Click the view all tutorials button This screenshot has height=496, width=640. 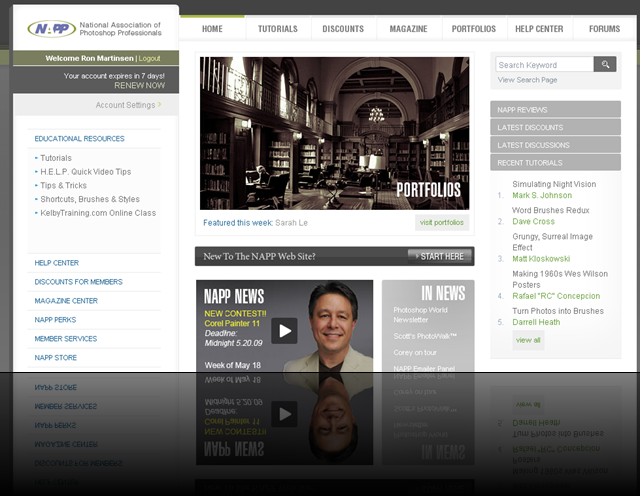528,340
